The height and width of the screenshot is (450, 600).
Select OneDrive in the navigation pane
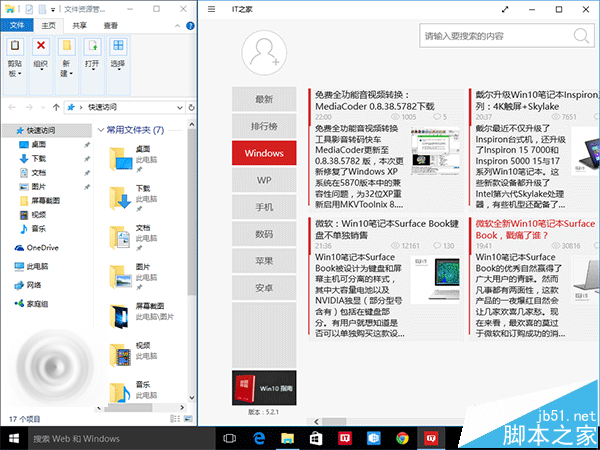(42, 246)
